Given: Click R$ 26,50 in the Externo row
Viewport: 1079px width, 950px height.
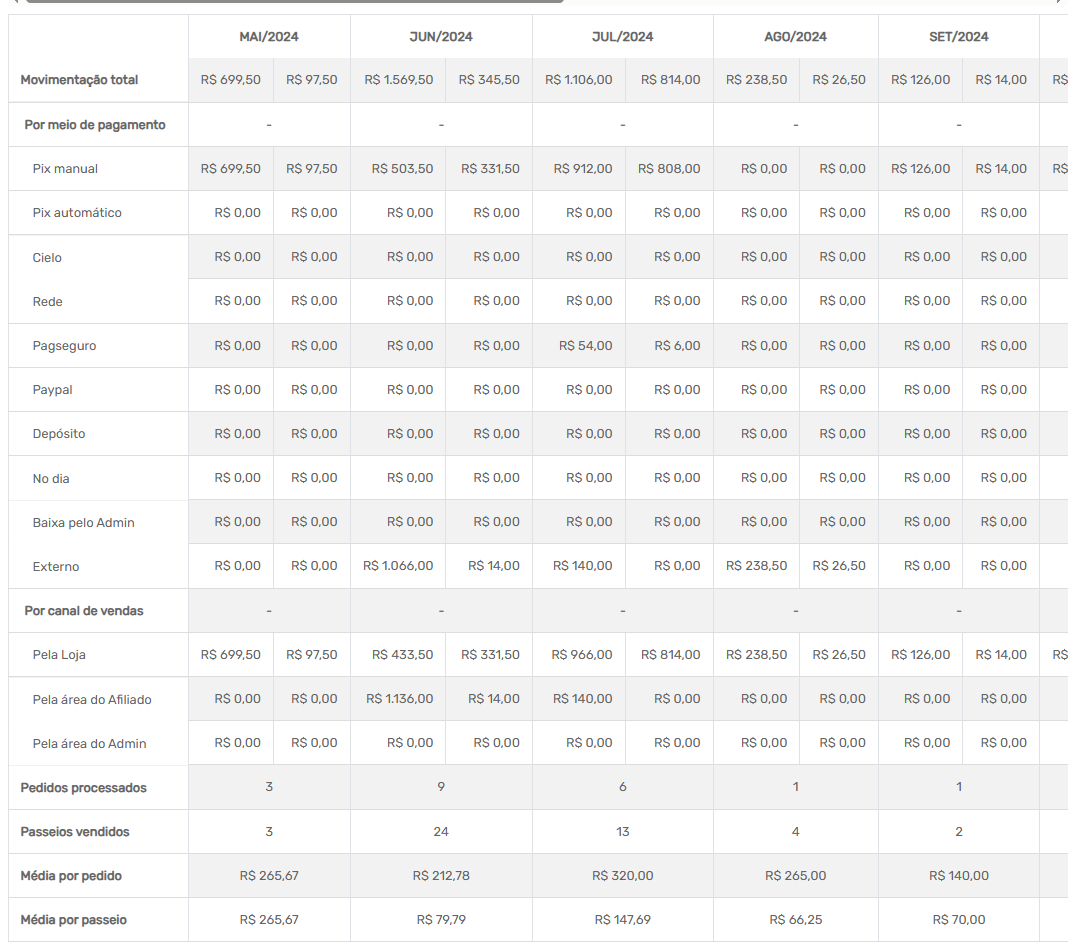Looking at the screenshot, I should click(839, 565).
